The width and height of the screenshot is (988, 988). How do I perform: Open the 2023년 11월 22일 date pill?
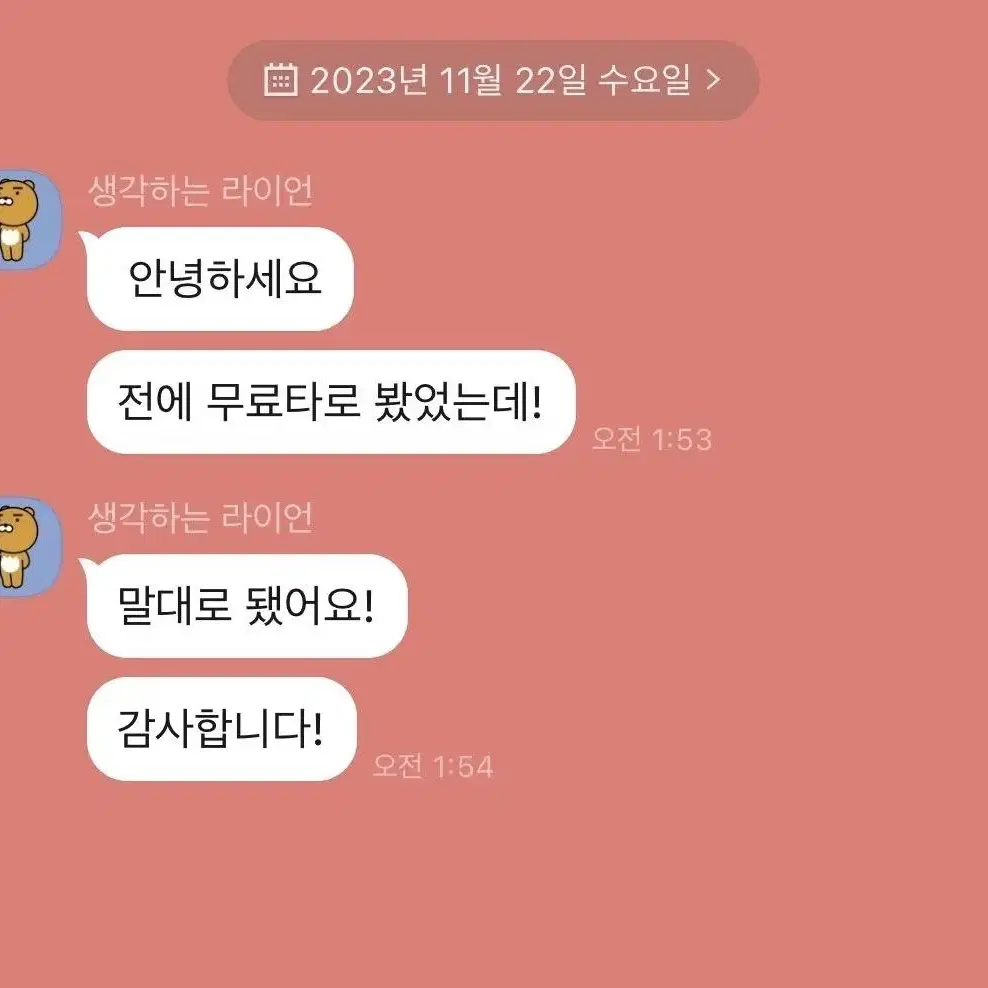(493, 80)
